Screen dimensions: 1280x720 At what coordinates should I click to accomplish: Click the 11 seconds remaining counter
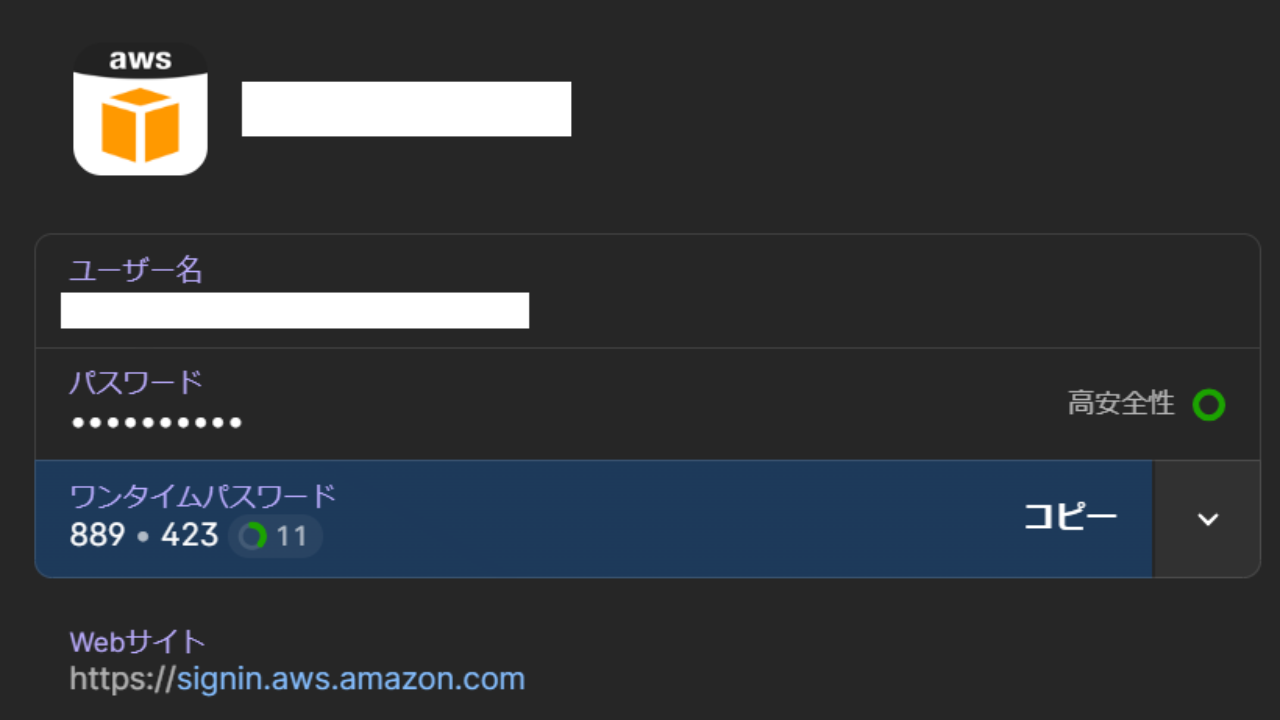[x=292, y=536]
